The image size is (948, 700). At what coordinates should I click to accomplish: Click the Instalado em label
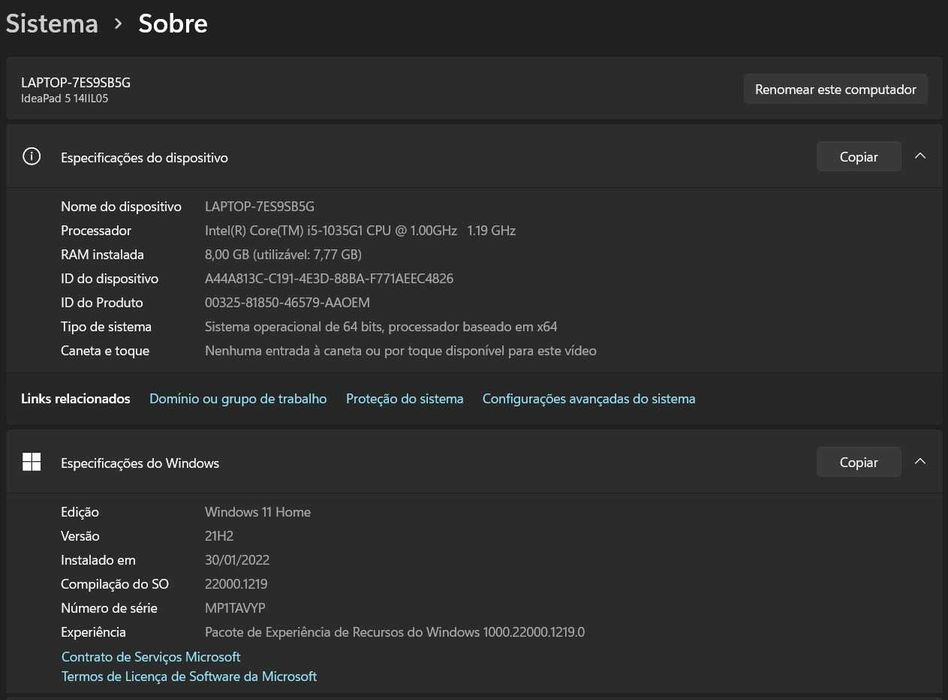[98, 560]
